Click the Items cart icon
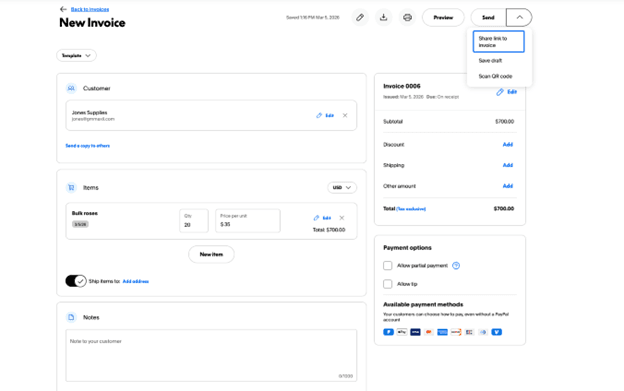The height and width of the screenshot is (391, 624). point(71,187)
